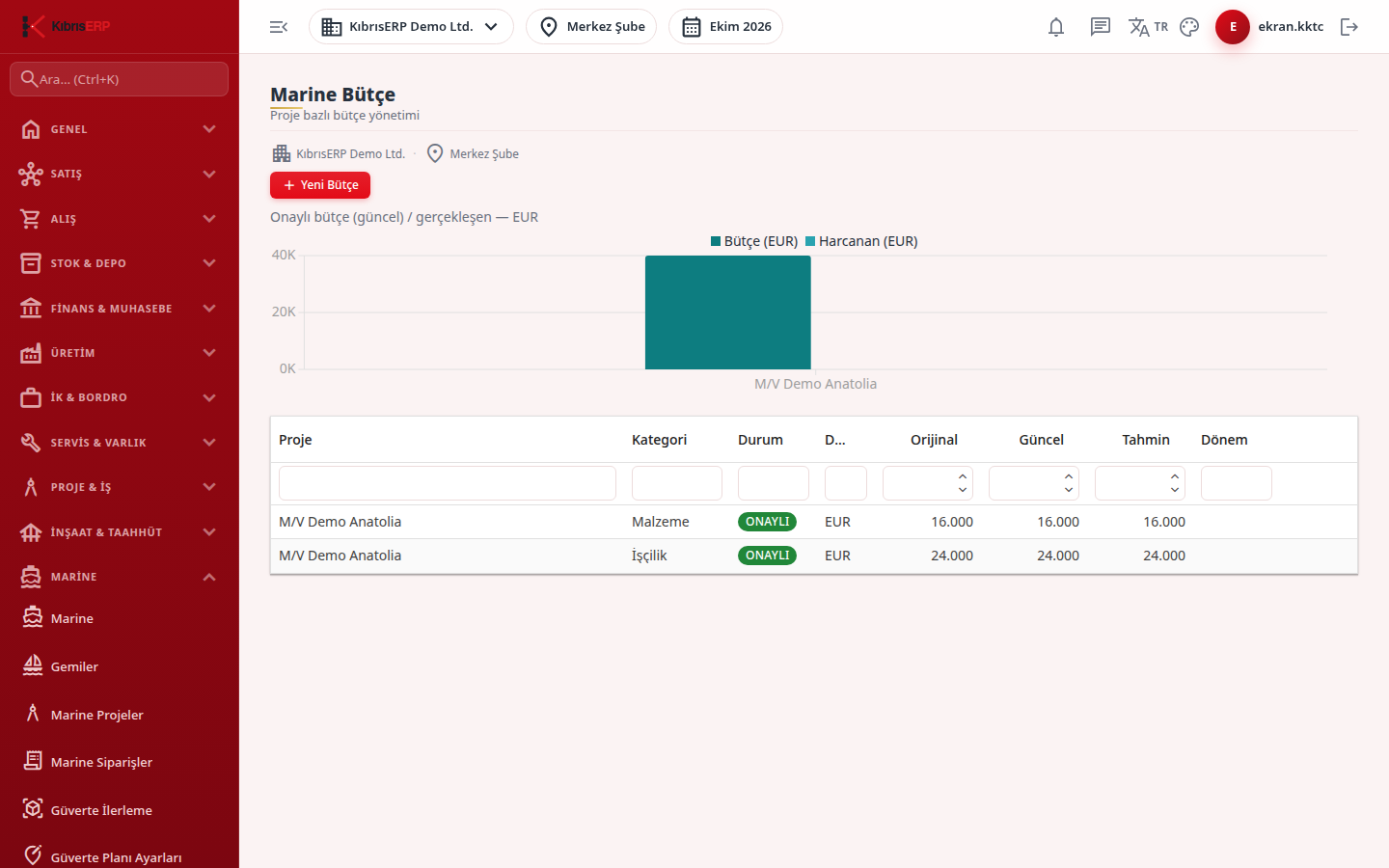
Task: Open the ekran.kktc user avatar
Action: point(1233,27)
